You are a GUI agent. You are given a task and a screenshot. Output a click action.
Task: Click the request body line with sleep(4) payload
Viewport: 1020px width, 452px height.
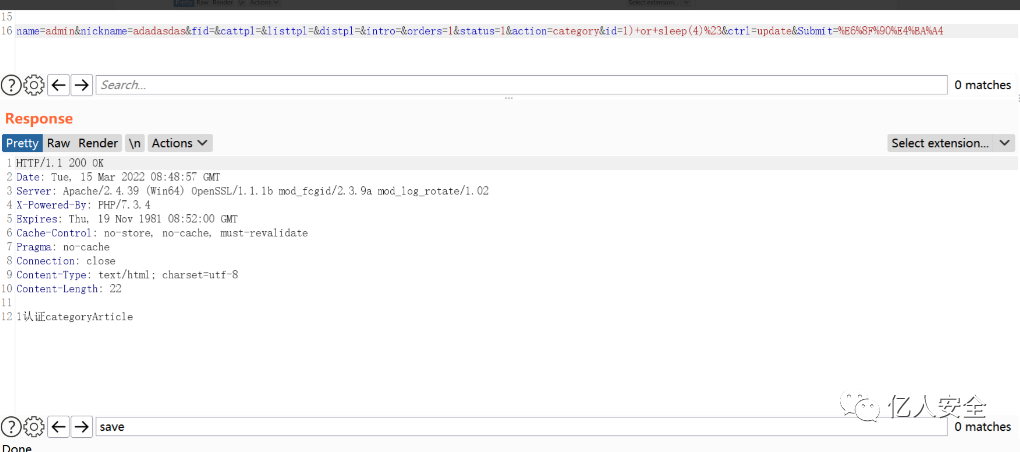[479, 31]
